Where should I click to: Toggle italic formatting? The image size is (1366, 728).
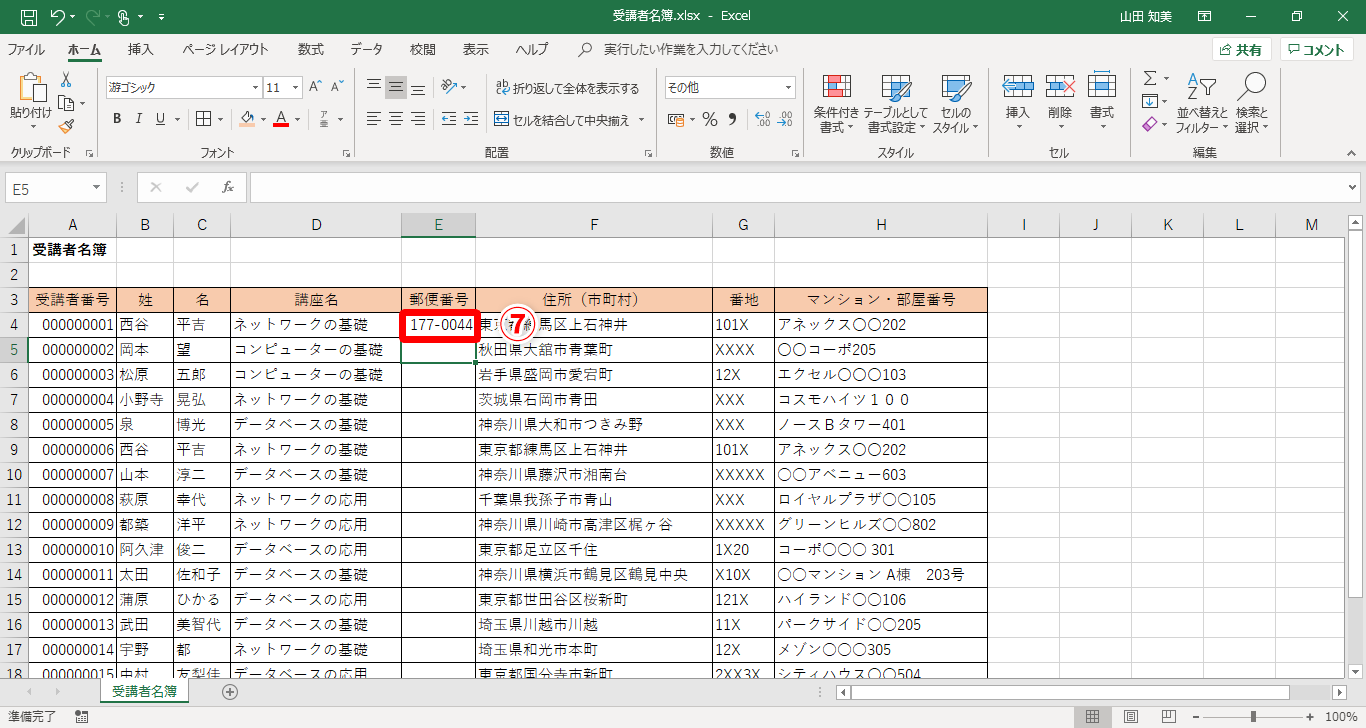pyautogui.click(x=139, y=119)
